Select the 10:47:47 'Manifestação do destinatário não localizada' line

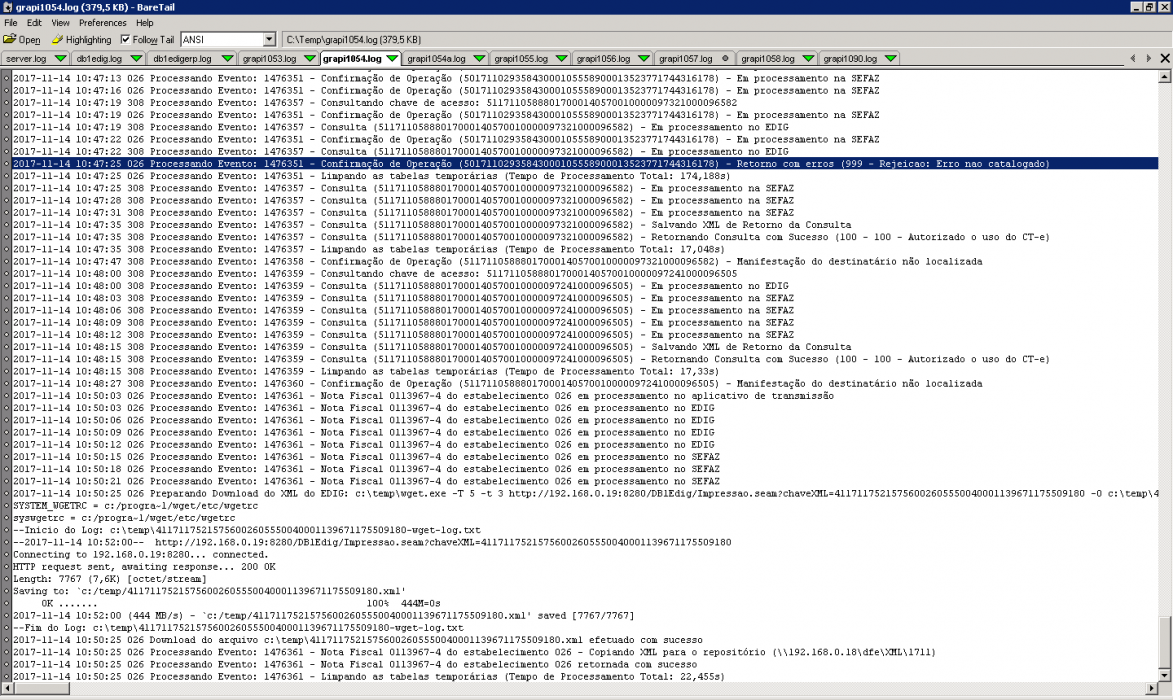pos(497,261)
